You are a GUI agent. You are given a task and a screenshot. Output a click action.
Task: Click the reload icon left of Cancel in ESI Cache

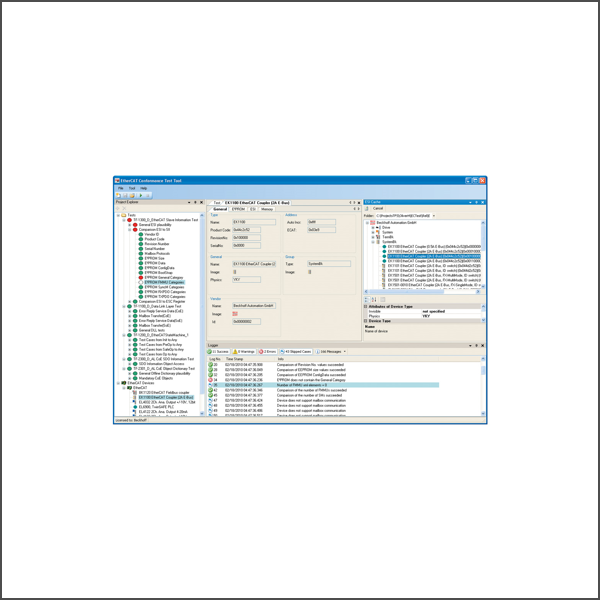[367, 209]
